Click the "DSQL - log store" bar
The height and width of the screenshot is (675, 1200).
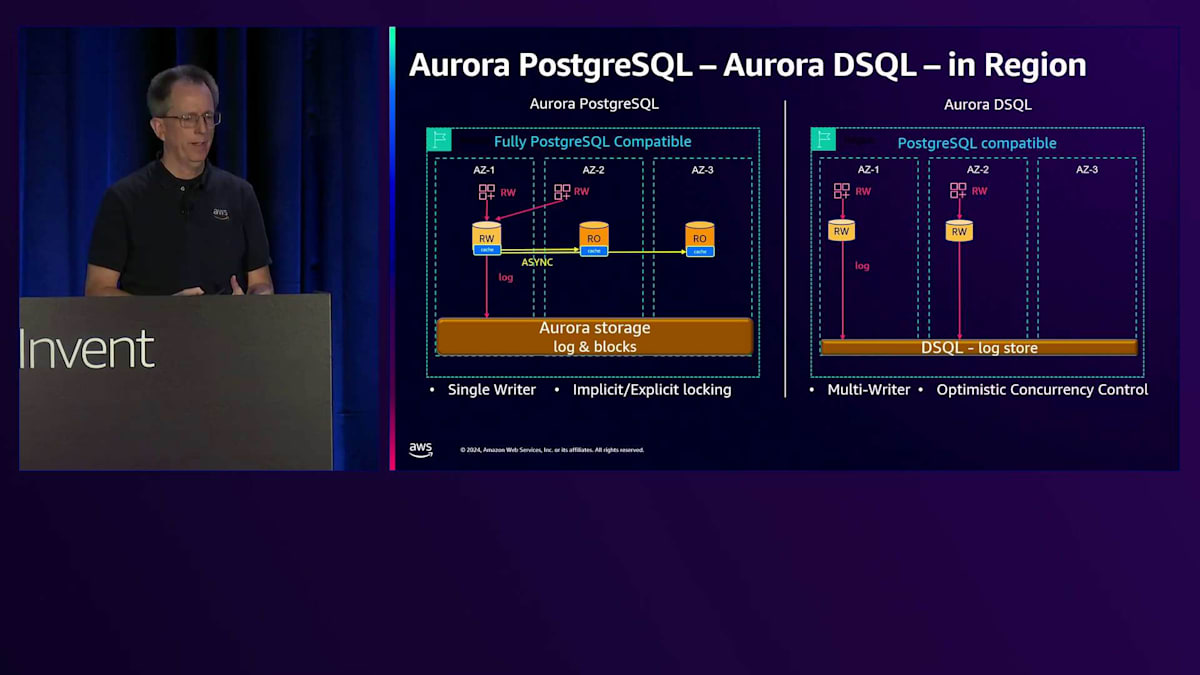click(979, 348)
